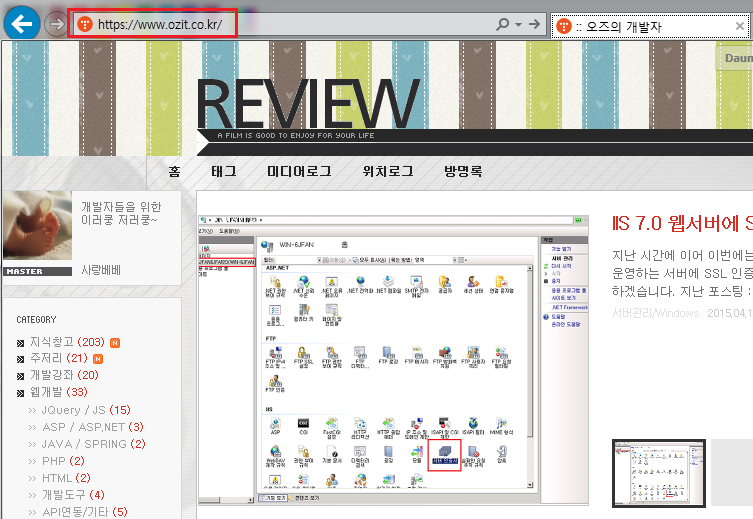Click the CGI icon in the IIS screenshot
The height and width of the screenshot is (519, 753).
click(304, 426)
